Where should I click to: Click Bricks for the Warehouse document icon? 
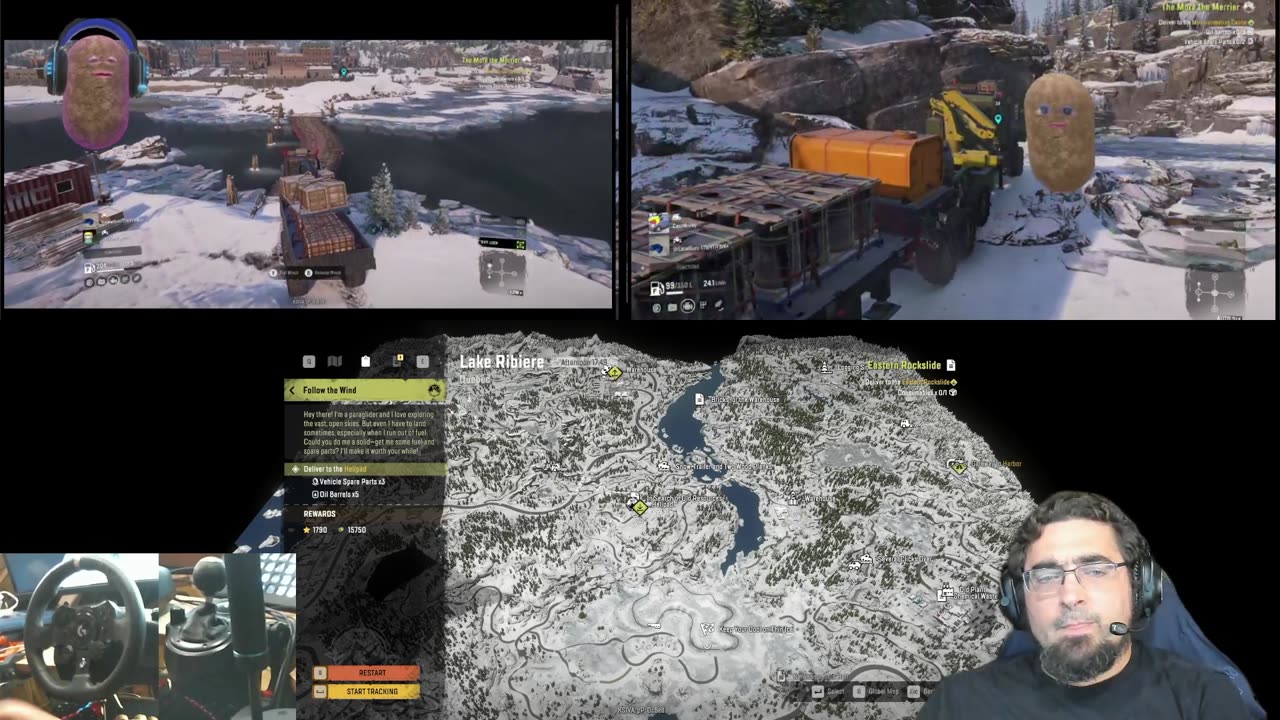click(700, 399)
